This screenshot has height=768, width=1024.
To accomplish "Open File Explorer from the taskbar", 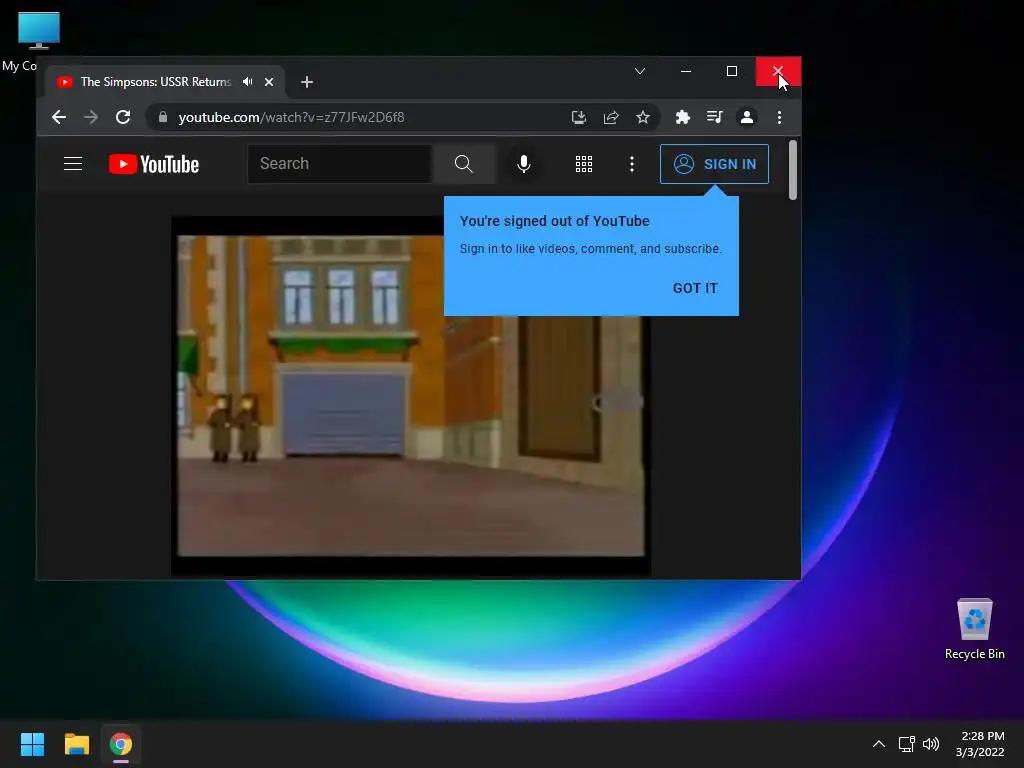I will click(76, 744).
